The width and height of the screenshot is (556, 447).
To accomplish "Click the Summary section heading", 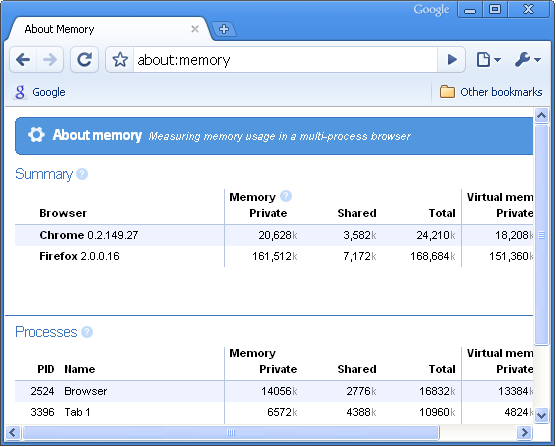I will tap(44, 174).
